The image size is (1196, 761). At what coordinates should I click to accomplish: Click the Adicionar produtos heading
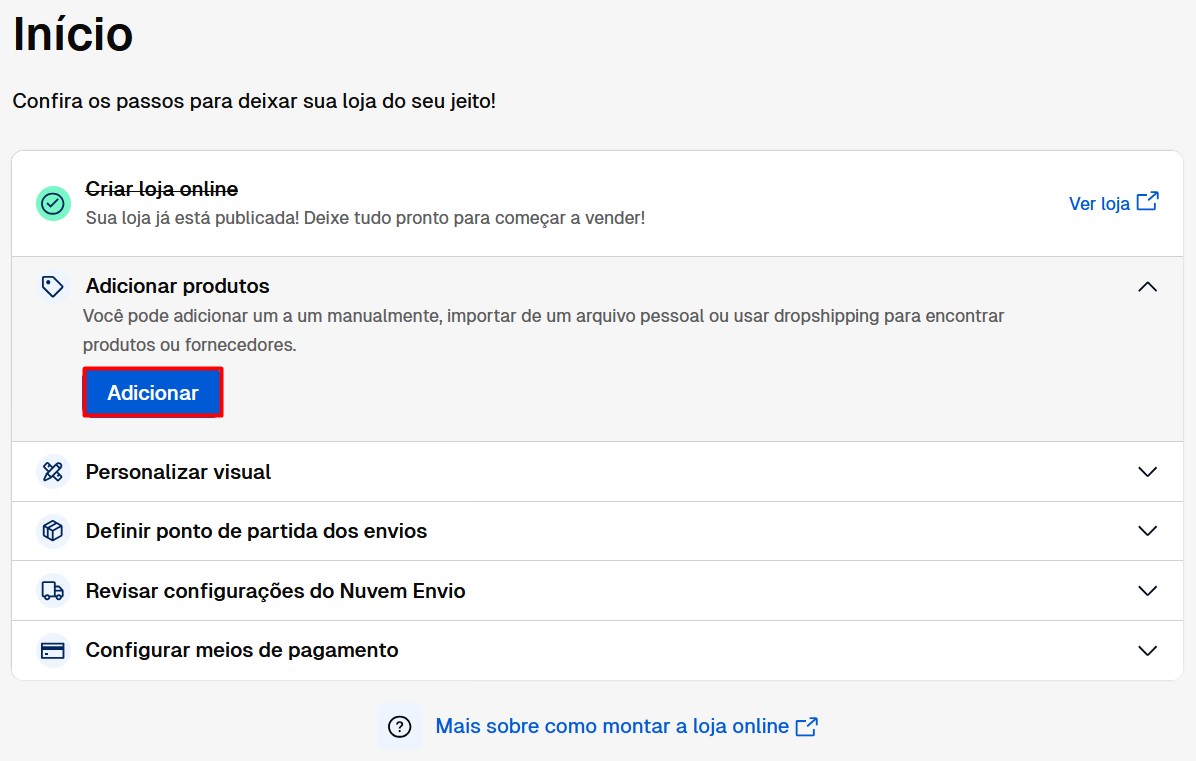click(177, 286)
